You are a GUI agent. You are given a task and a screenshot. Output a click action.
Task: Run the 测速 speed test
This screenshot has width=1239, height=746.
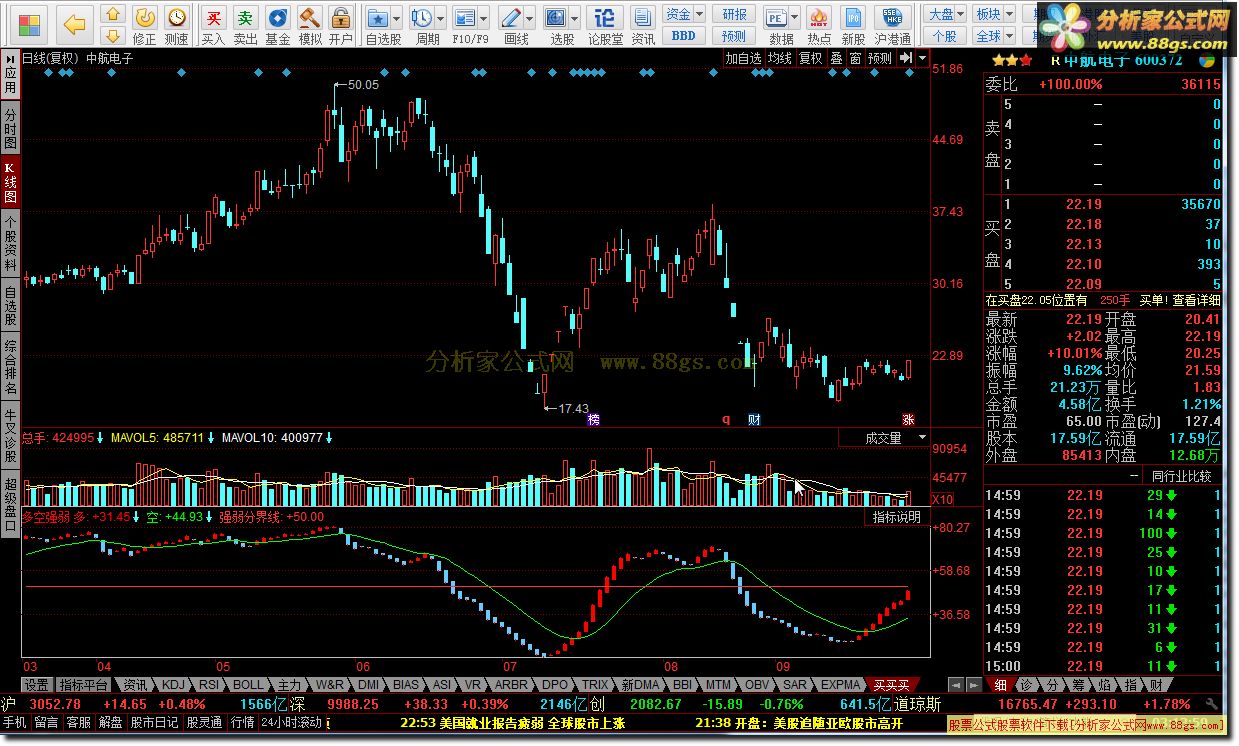[176, 25]
